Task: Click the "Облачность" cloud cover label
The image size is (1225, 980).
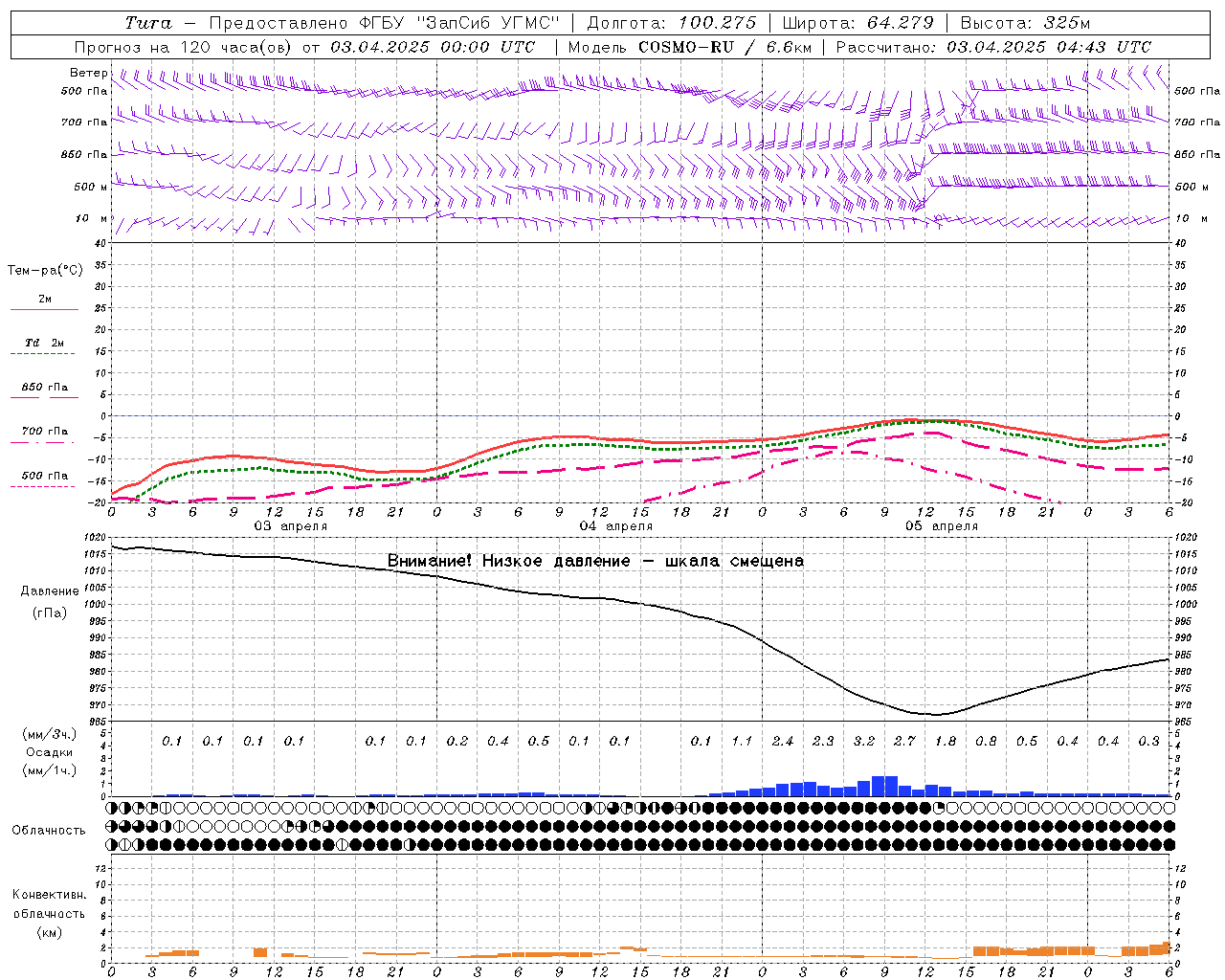Action: pyautogui.click(x=49, y=830)
